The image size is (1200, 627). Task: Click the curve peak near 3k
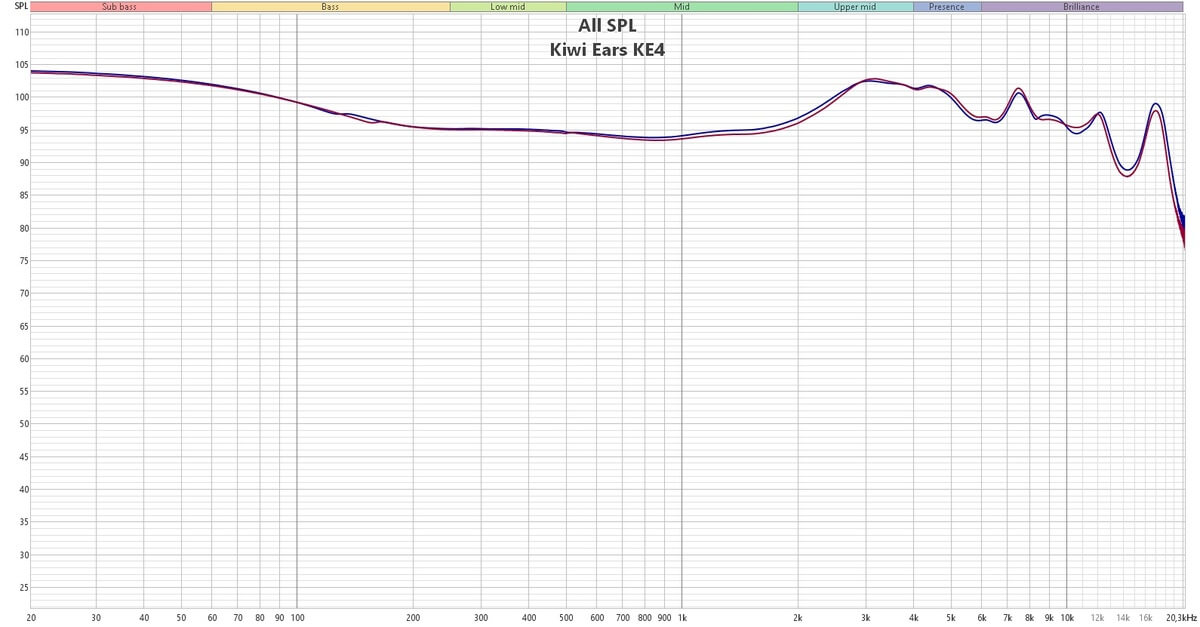click(x=872, y=79)
